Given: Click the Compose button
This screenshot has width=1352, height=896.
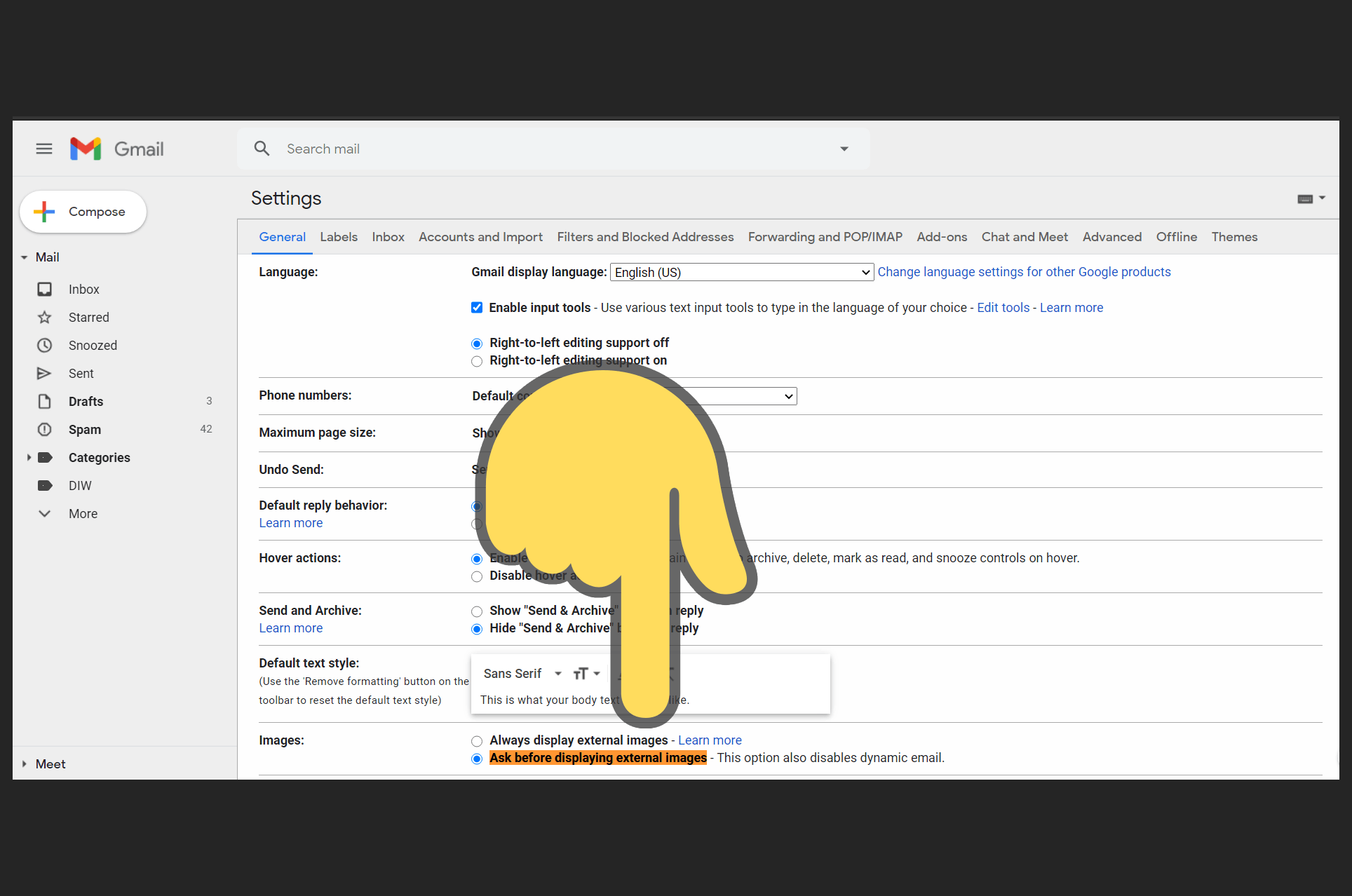Looking at the screenshot, I should click(x=83, y=212).
